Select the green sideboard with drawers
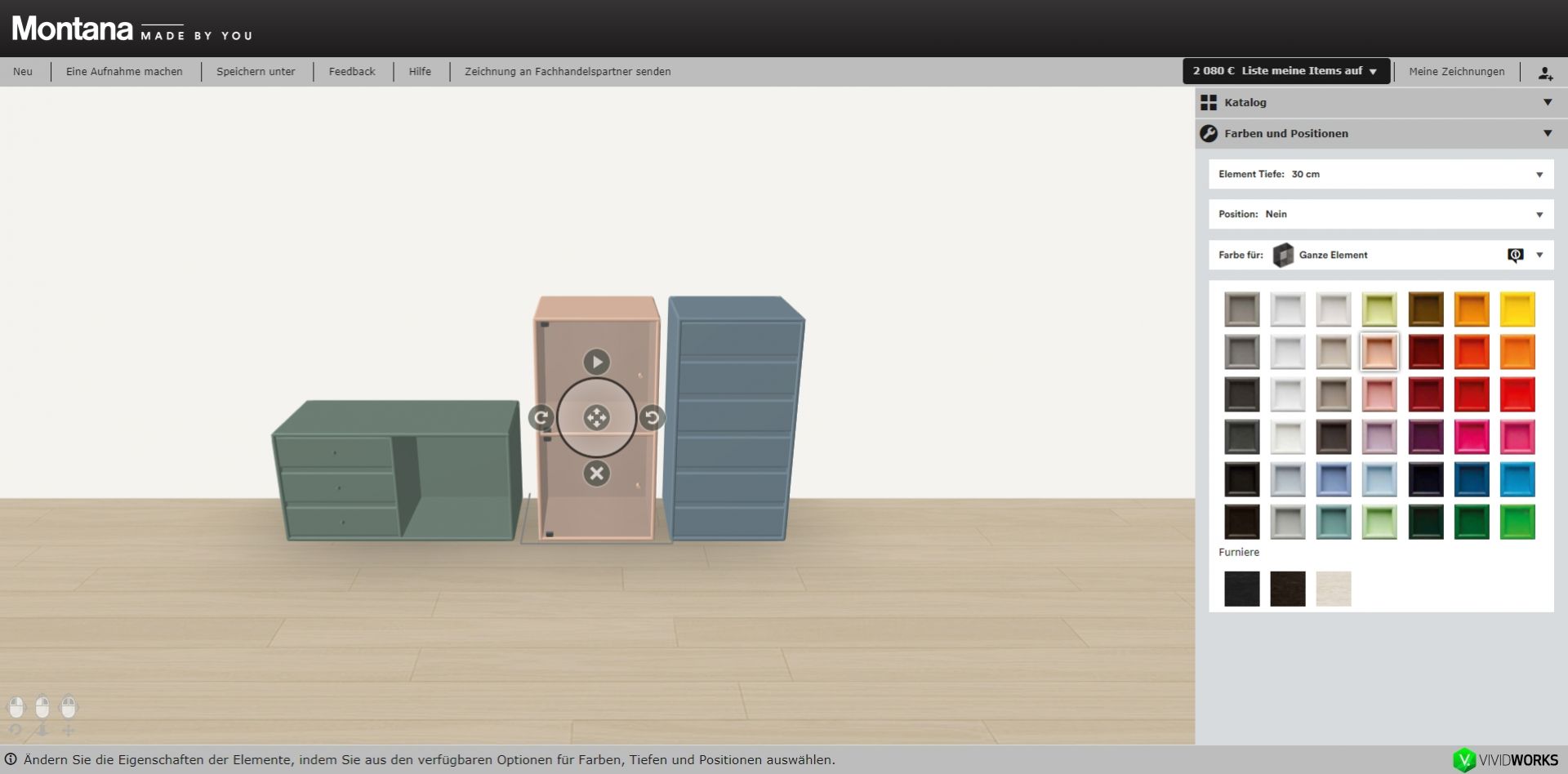Image resolution: width=1568 pixels, height=774 pixels. 396,474
